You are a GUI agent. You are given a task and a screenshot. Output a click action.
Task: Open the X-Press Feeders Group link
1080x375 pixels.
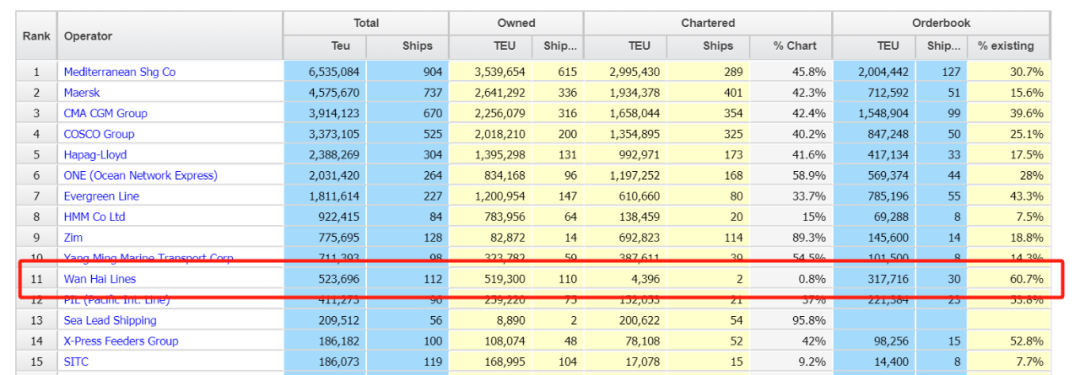pos(121,341)
